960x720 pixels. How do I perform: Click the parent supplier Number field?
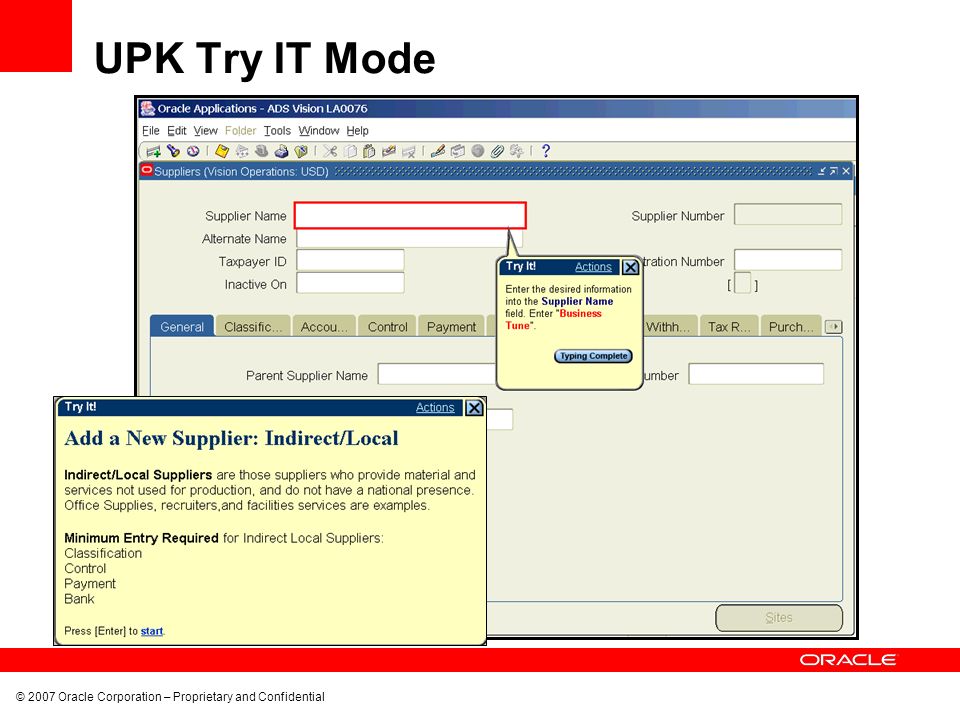pos(756,374)
